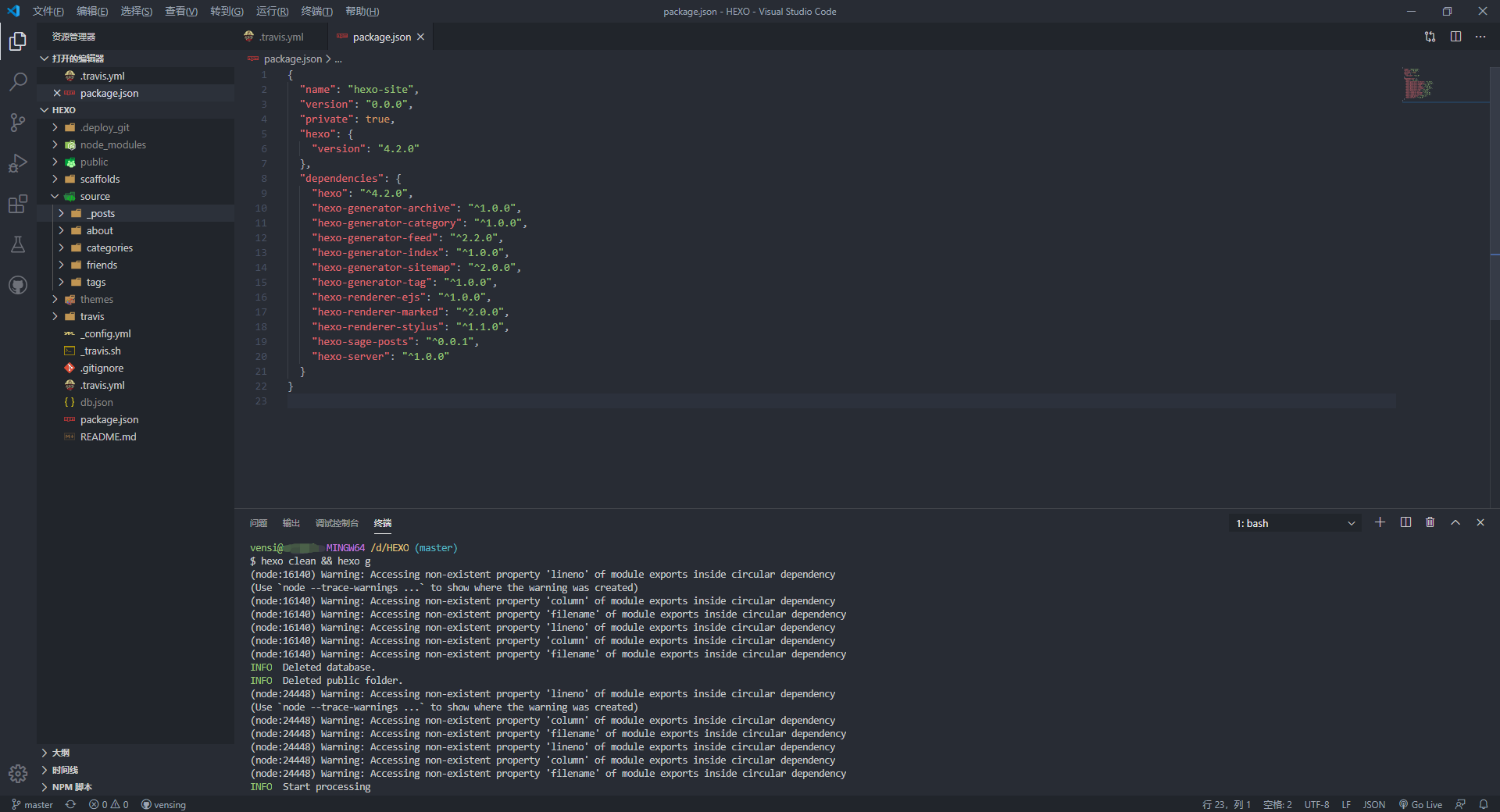
Task: Click the feedback icon in status bar
Action: coord(1459,804)
